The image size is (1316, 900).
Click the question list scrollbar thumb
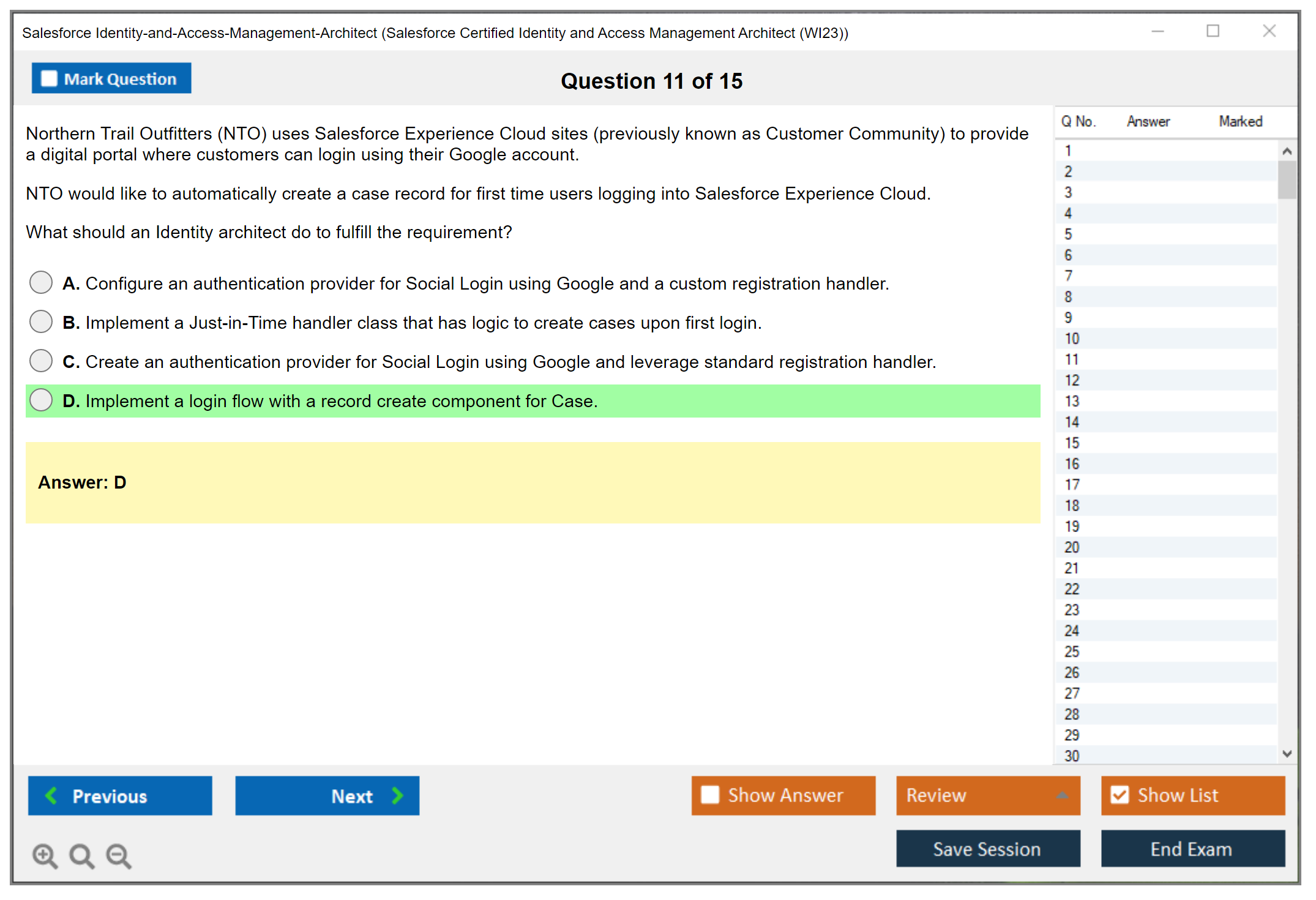pyautogui.click(x=1287, y=179)
